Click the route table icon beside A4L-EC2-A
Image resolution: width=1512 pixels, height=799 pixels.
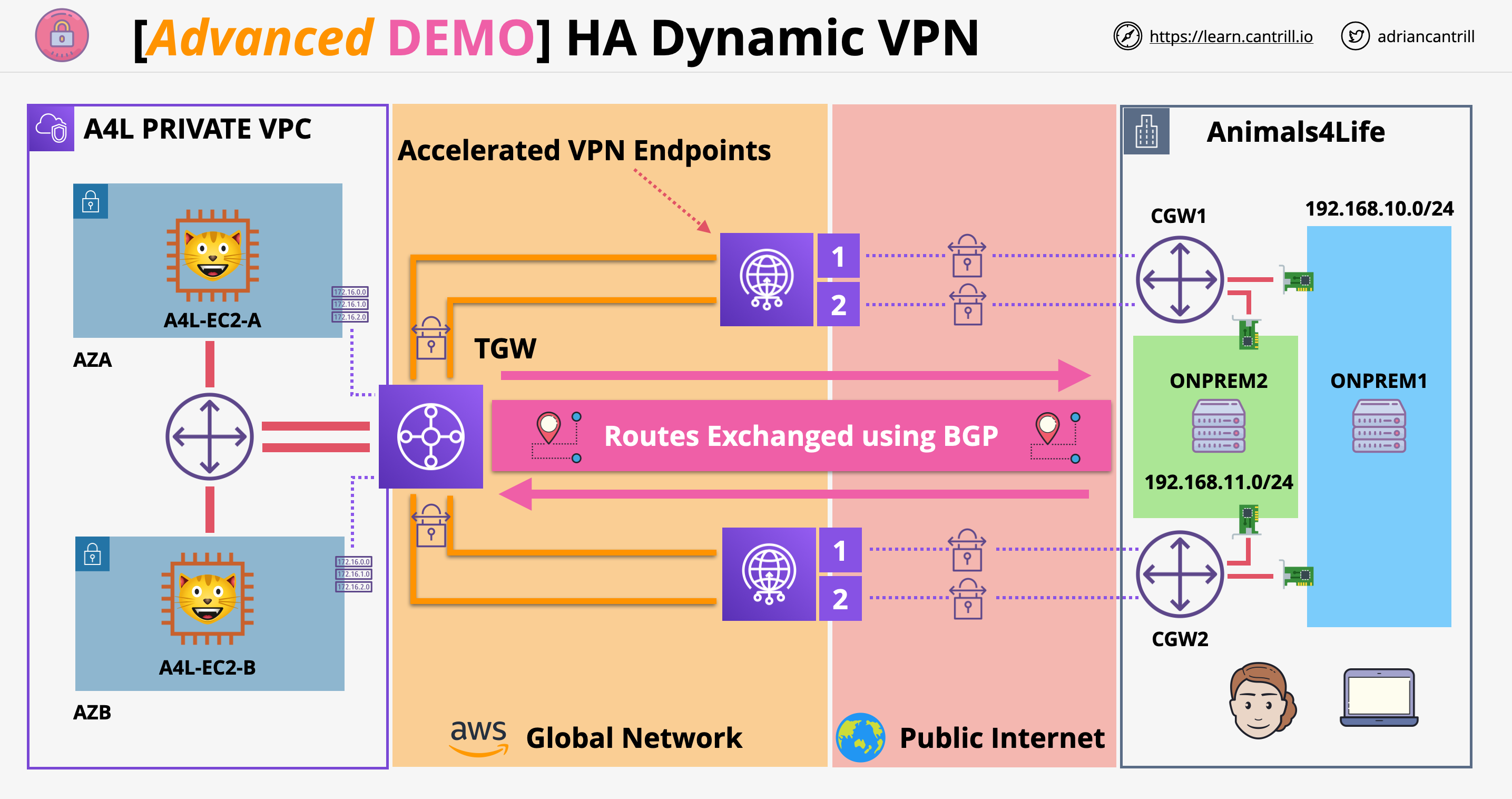(350, 304)
